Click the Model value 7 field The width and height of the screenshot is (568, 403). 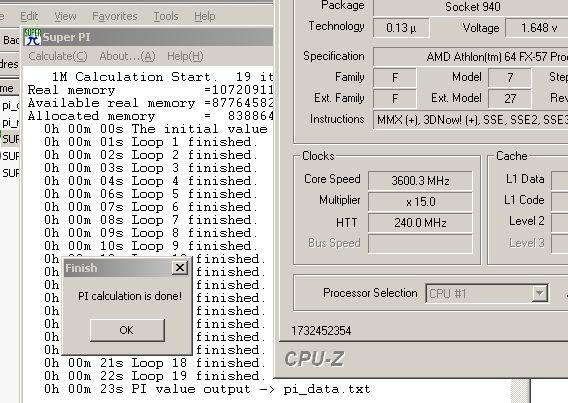(x=510, y=77)
